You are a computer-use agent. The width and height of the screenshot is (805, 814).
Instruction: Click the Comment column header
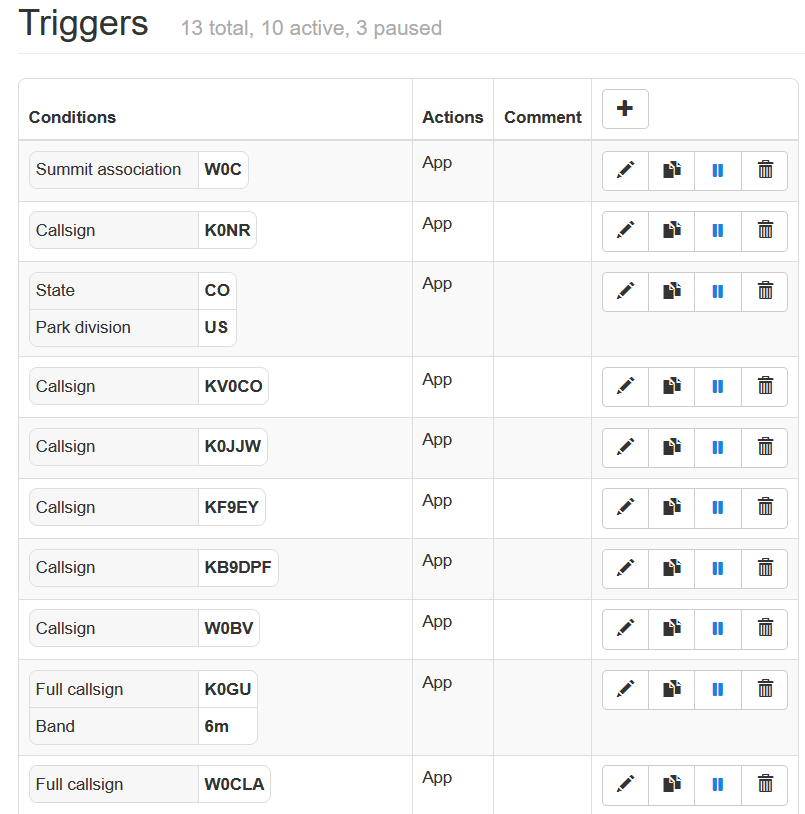(x=542, y=117)
